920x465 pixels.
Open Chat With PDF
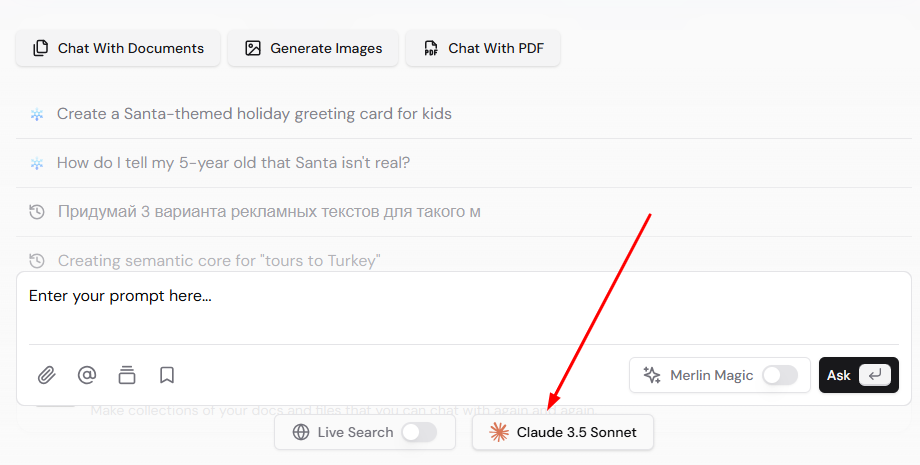[x=483, y=48]
